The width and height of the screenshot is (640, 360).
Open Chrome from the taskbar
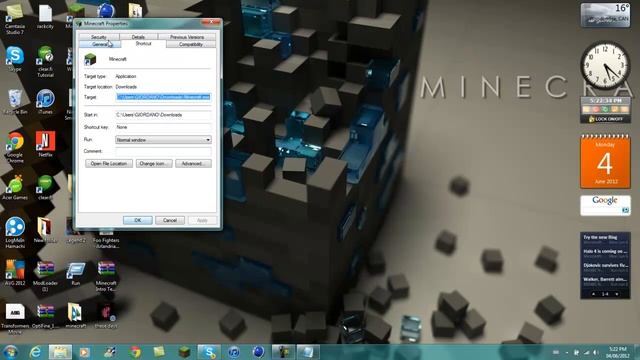coord(135,352)
